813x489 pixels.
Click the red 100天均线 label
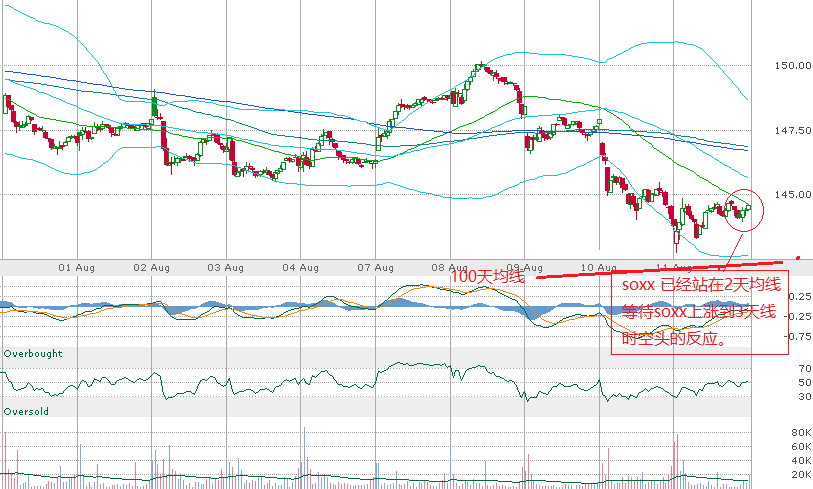tap(489, 276)
